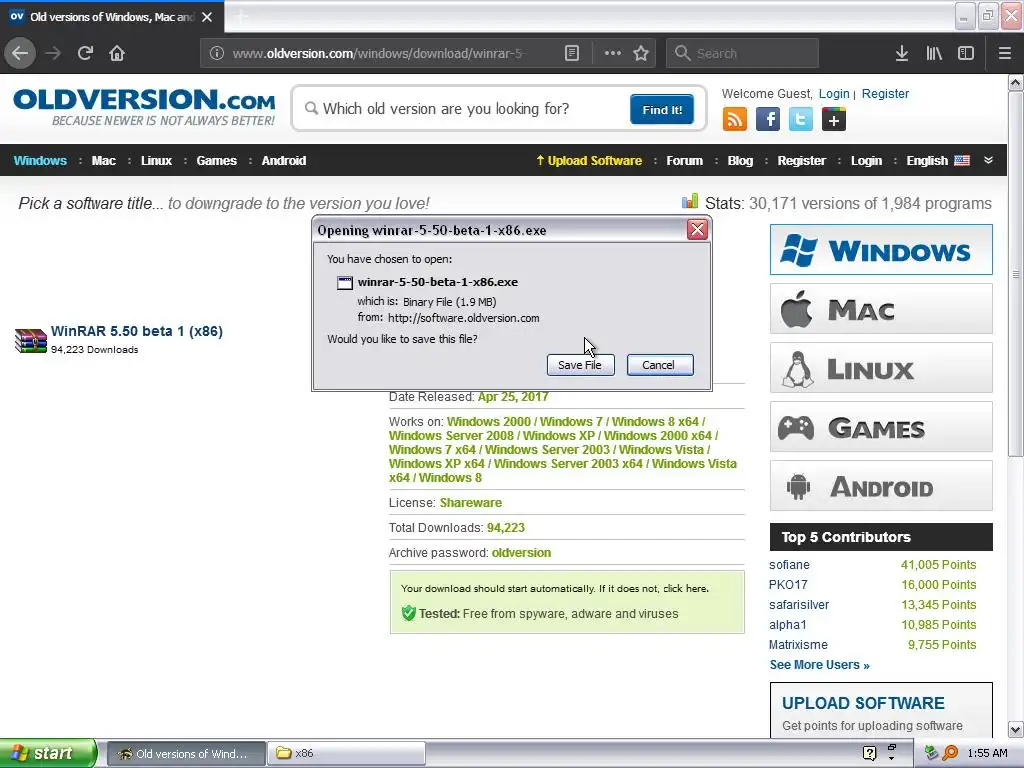Click the black plus share icon
This screenshot has height=768, width=1024.
click(834, 120)
